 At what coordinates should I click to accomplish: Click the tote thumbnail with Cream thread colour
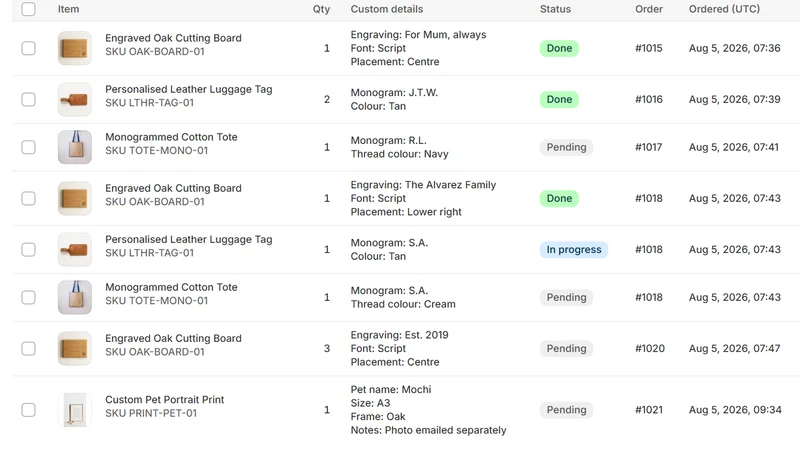74,297
